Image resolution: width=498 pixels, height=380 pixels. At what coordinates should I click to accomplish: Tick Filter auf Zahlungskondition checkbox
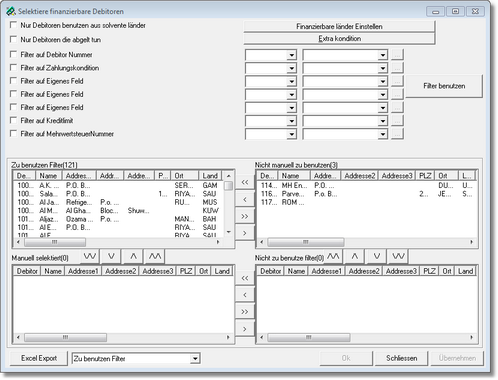tap(13, 68)
